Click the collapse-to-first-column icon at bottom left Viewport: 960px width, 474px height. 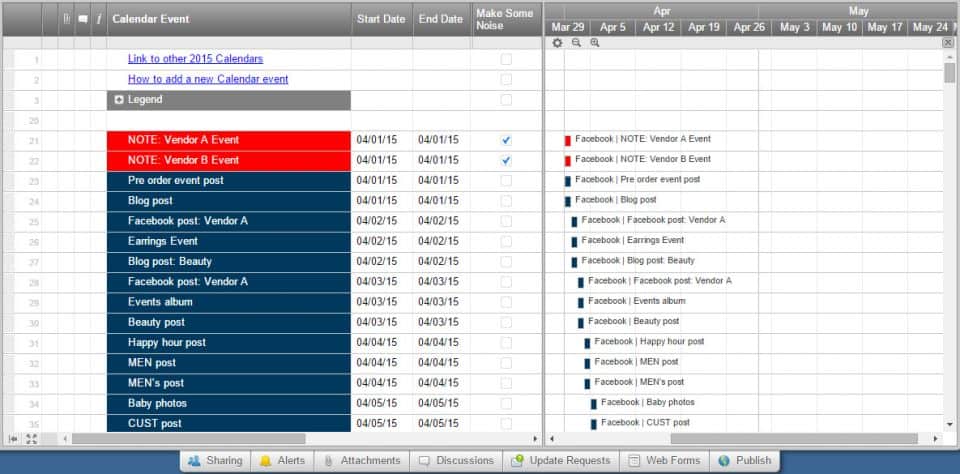pos(13,438)
